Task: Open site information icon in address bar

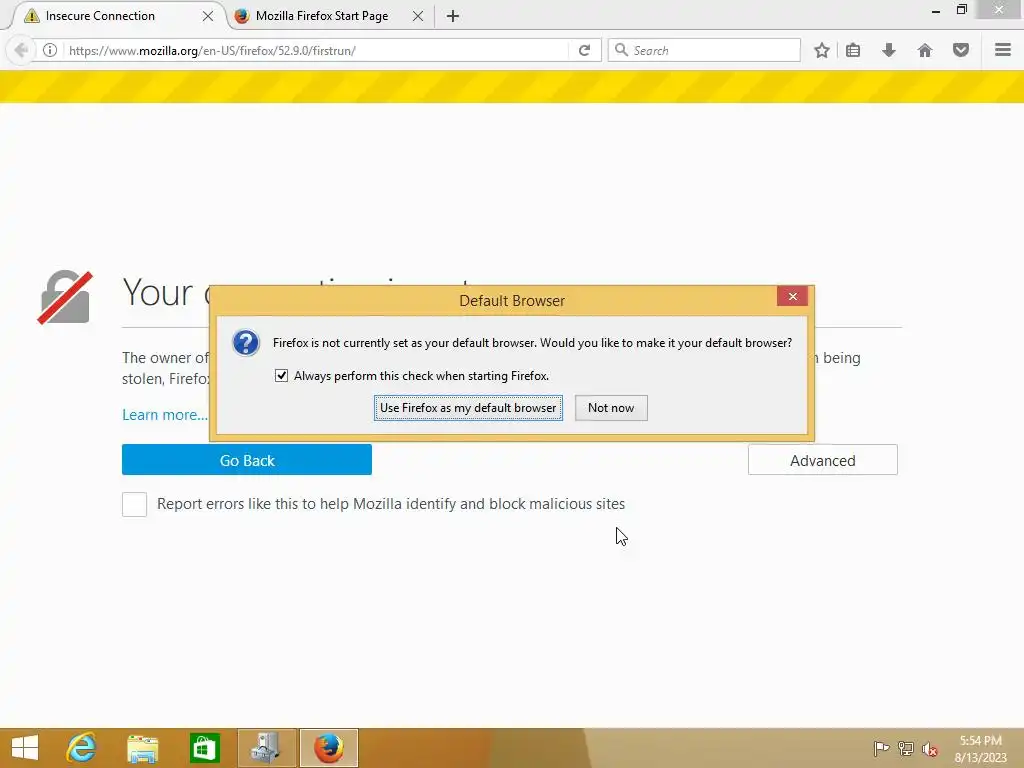Action: 50,50
